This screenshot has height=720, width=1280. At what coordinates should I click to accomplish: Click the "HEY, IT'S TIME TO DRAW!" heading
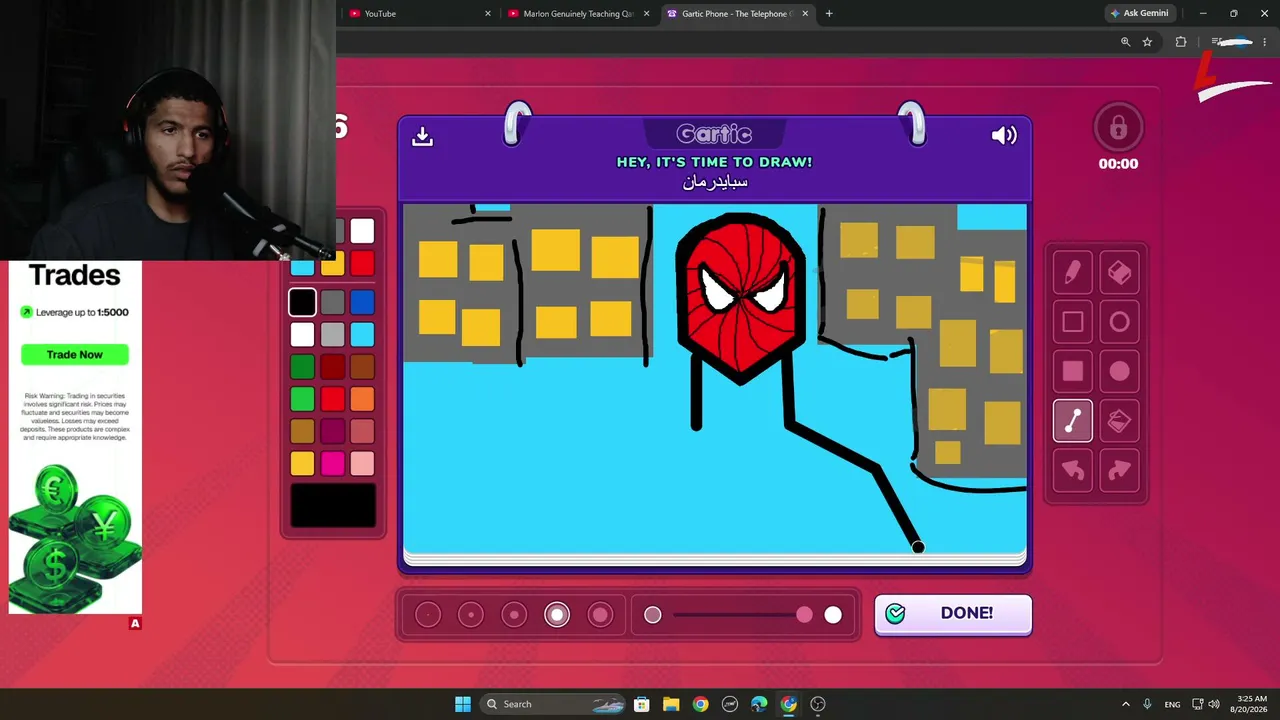tap(714, 162)
